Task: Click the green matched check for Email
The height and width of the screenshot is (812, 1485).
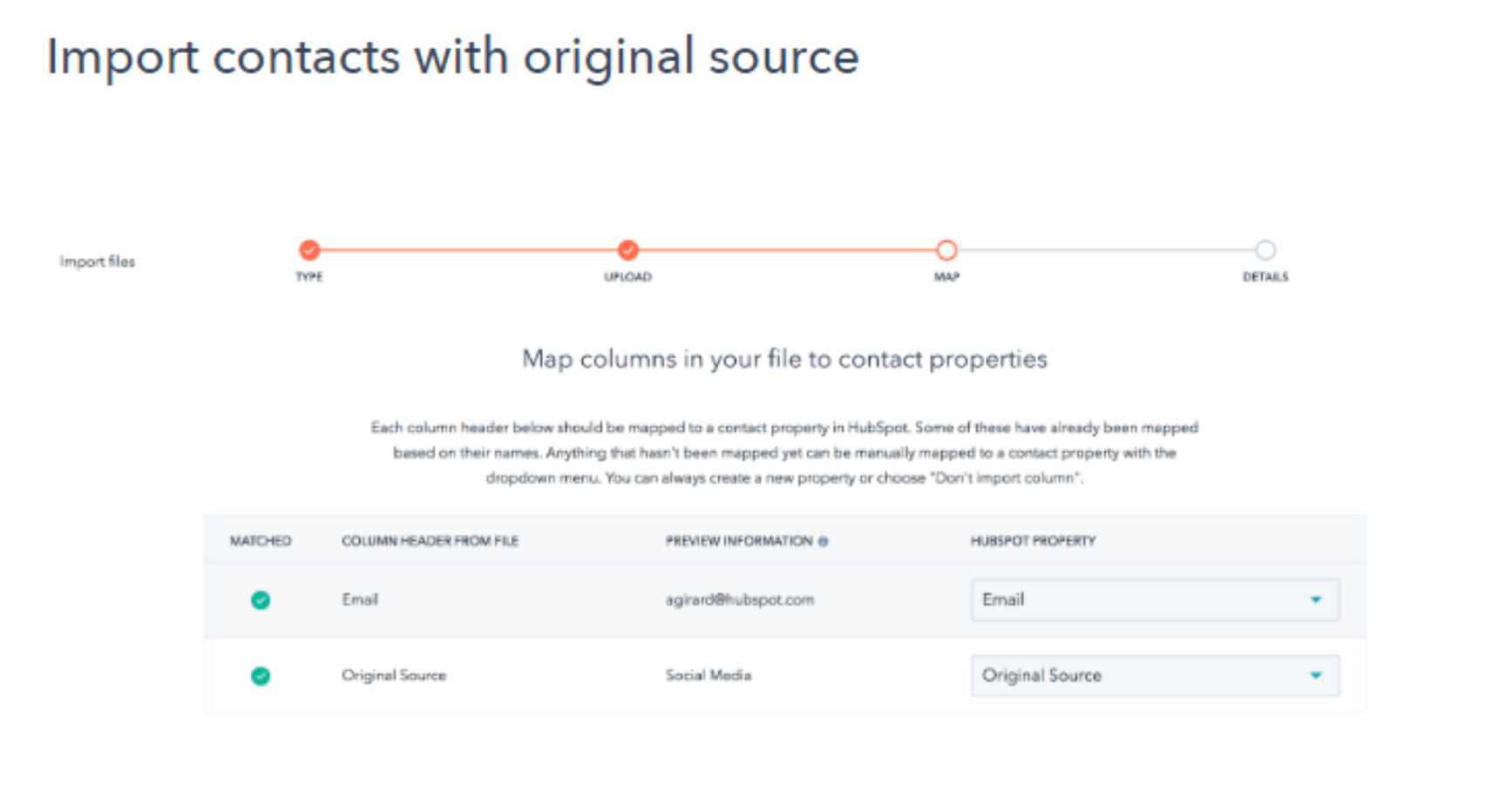Action: 261,600
